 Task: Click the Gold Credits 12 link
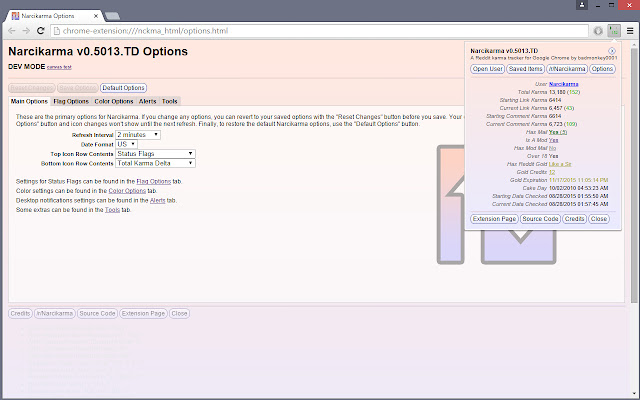pos(552,172)
